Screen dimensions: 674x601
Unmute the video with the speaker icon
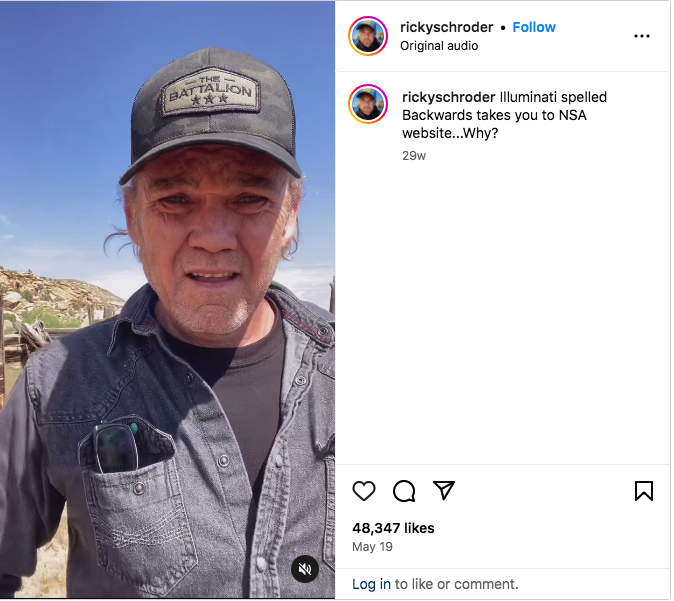point(305,570)
